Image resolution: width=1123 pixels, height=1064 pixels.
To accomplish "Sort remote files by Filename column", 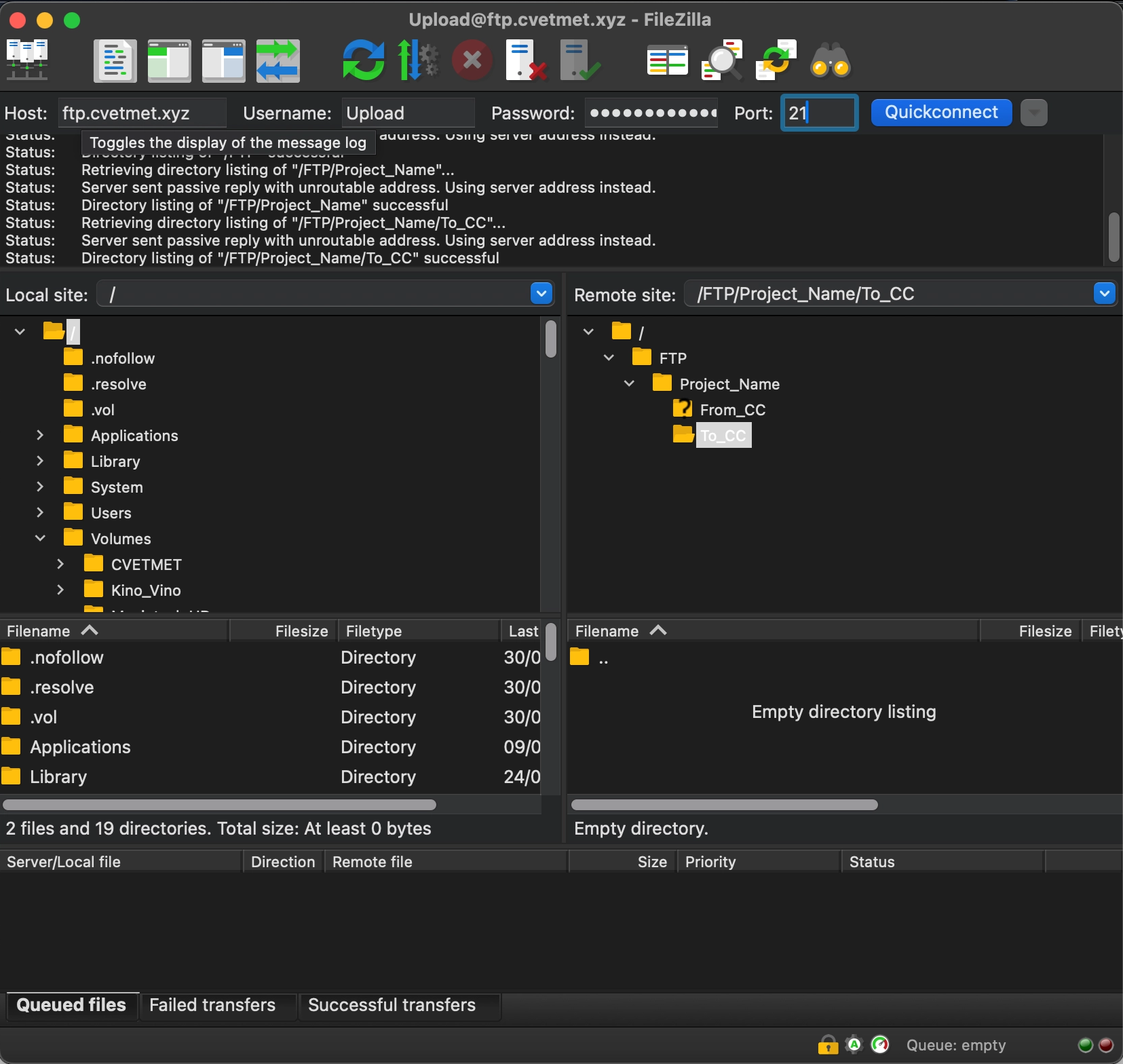I will (773, 631).
